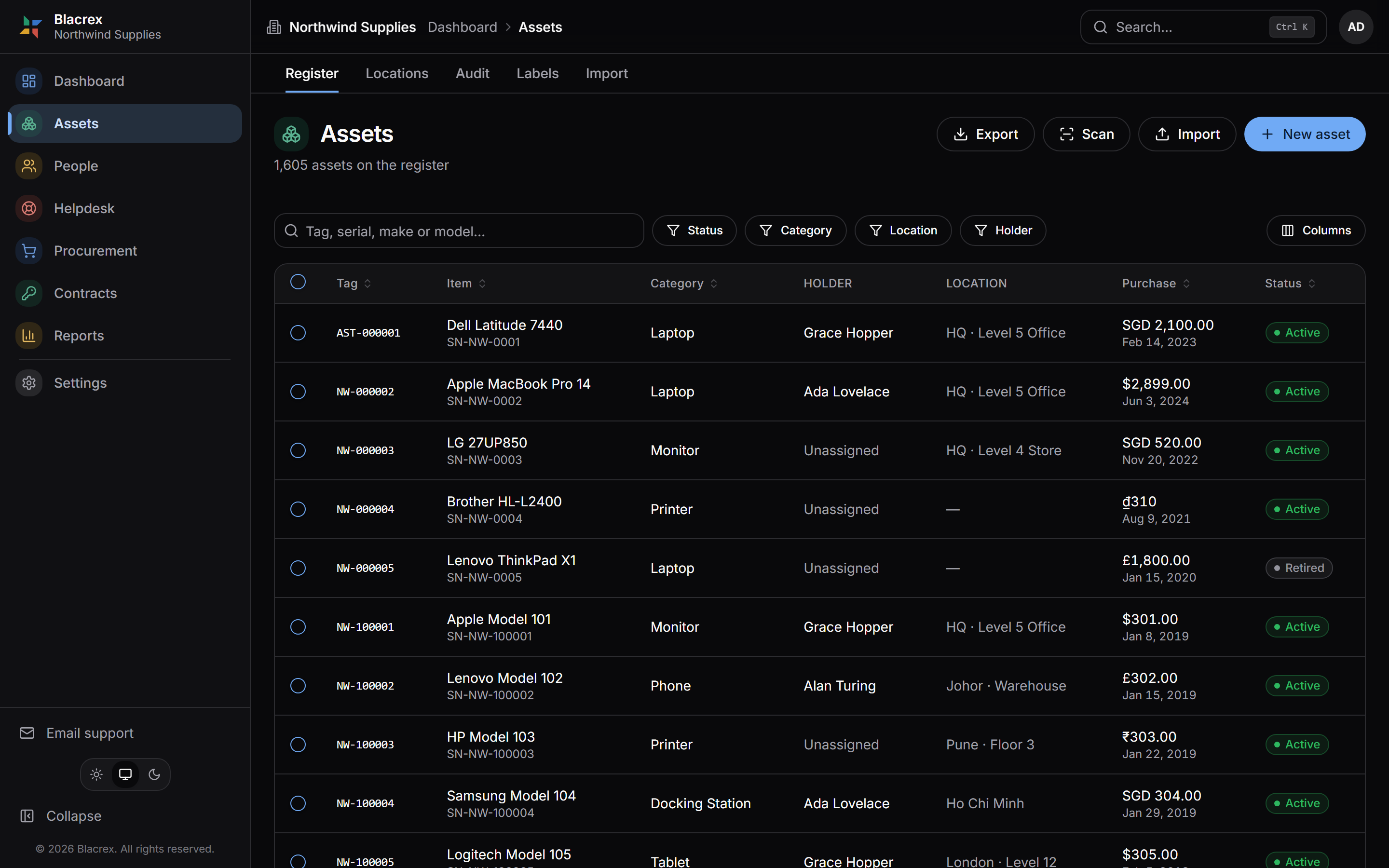Click the organization building icon
This screenshot has width=1389, height=868.
coord(274,27)
